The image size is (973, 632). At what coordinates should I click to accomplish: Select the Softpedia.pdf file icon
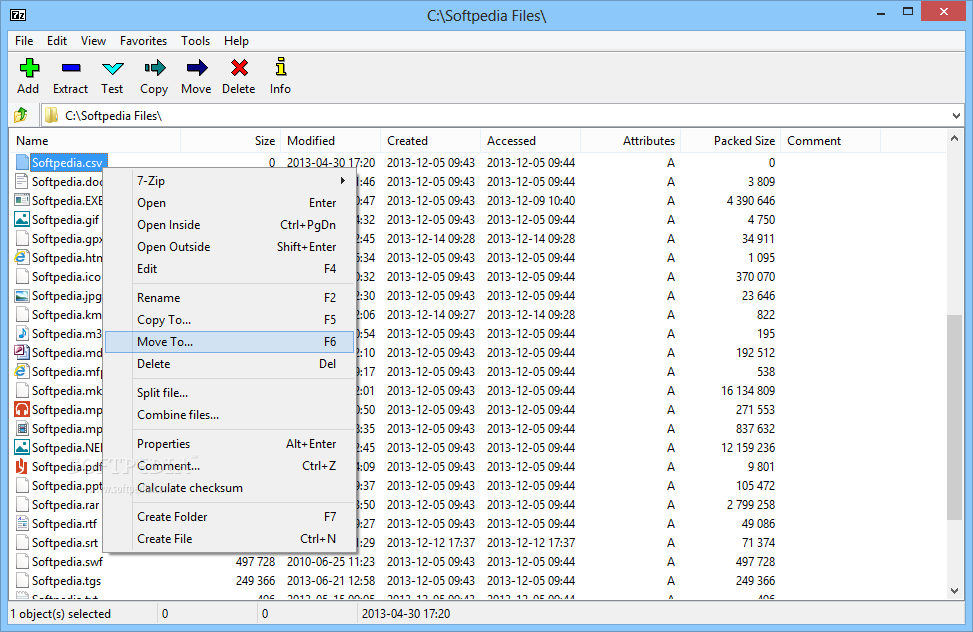pos(22,466)
